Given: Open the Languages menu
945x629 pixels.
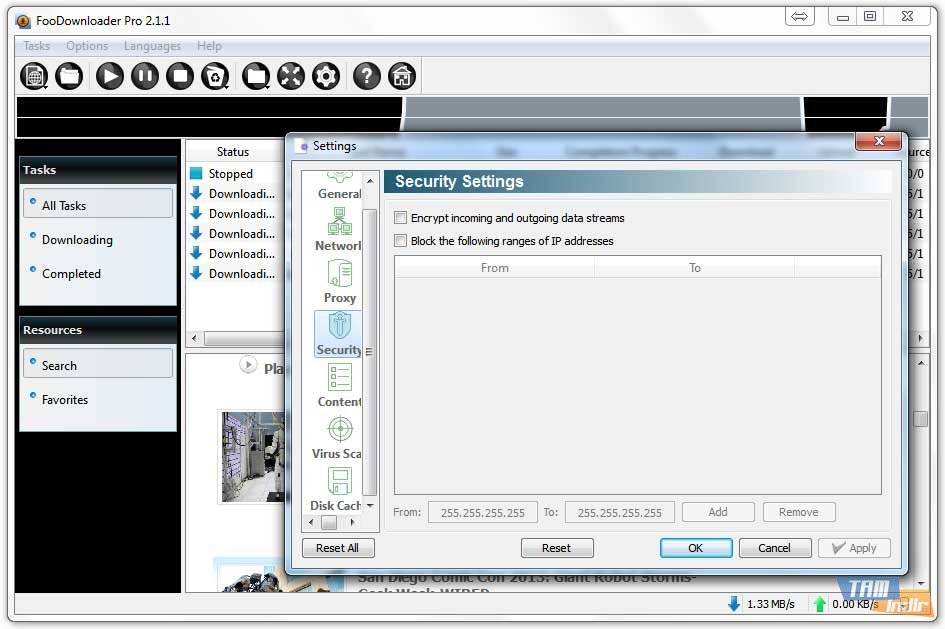Looking at the screenshot, I should tap(152, 46).
